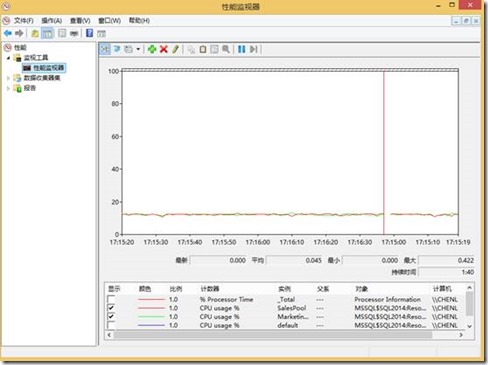
Task: Check the default pool CPU usage checkbox
Action: click(111, 325)
